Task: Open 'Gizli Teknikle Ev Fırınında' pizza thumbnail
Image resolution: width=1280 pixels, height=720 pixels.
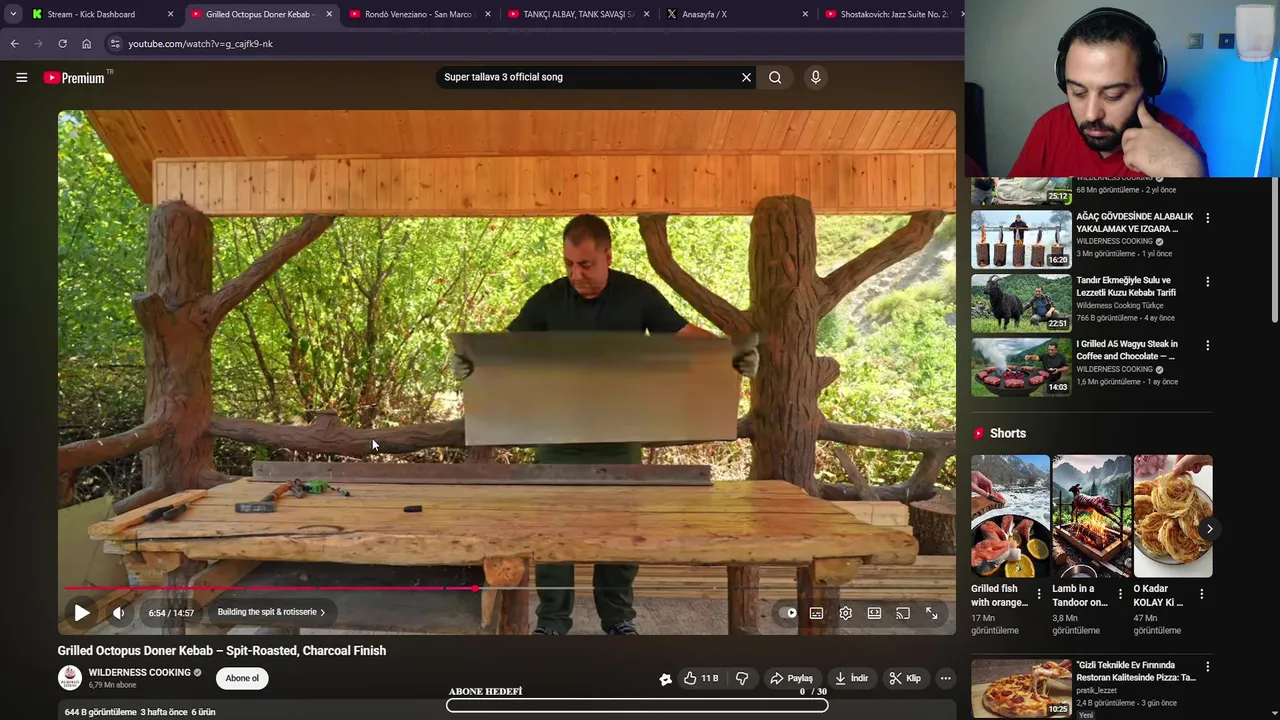Action: 1021,688
